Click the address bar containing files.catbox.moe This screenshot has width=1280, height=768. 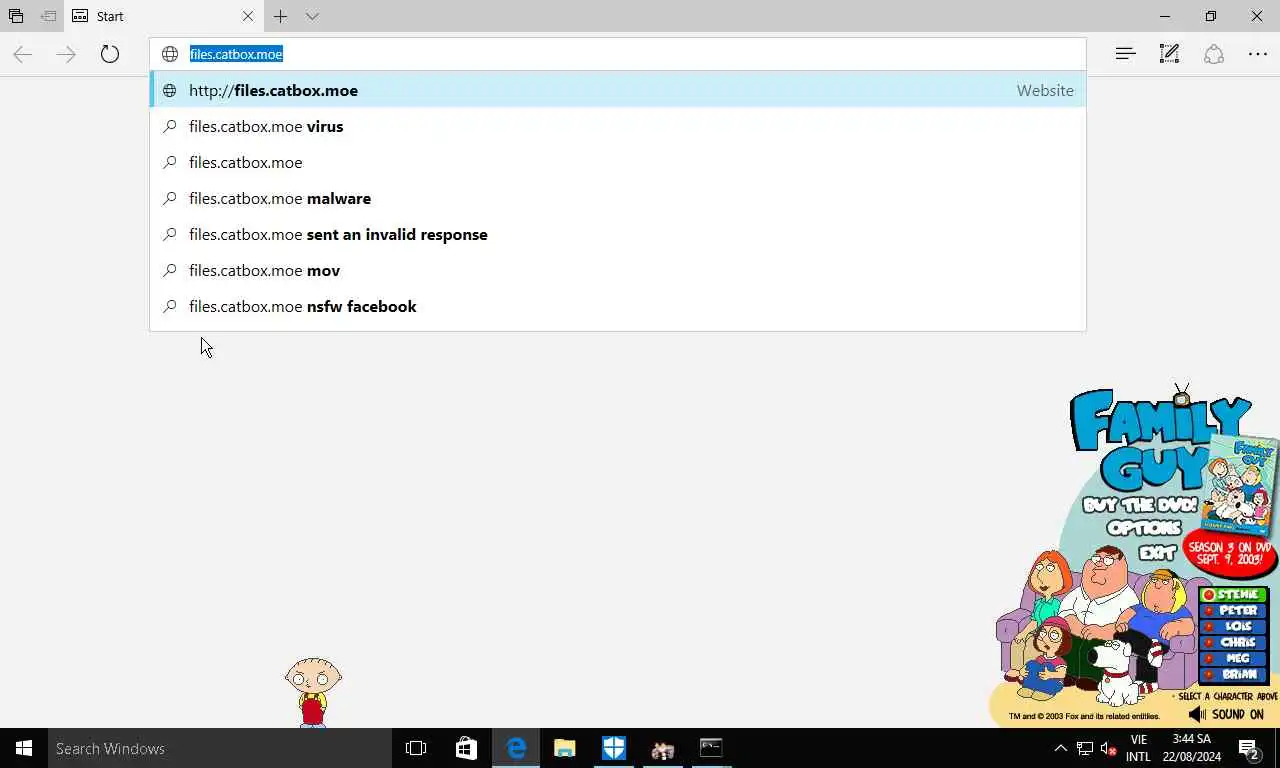pos(618,54)
